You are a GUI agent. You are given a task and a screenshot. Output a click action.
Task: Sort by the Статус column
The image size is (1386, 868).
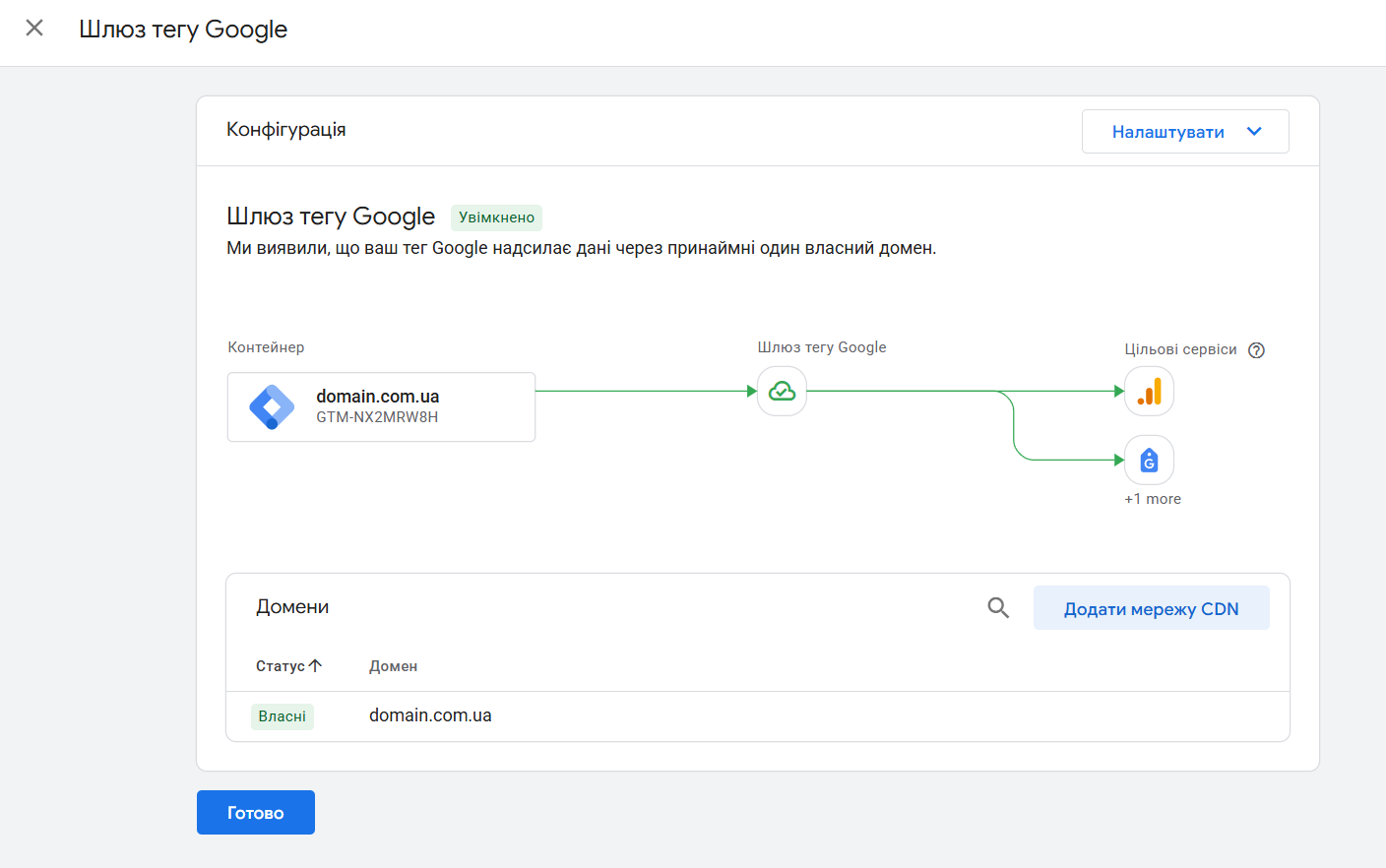(288, 666)
